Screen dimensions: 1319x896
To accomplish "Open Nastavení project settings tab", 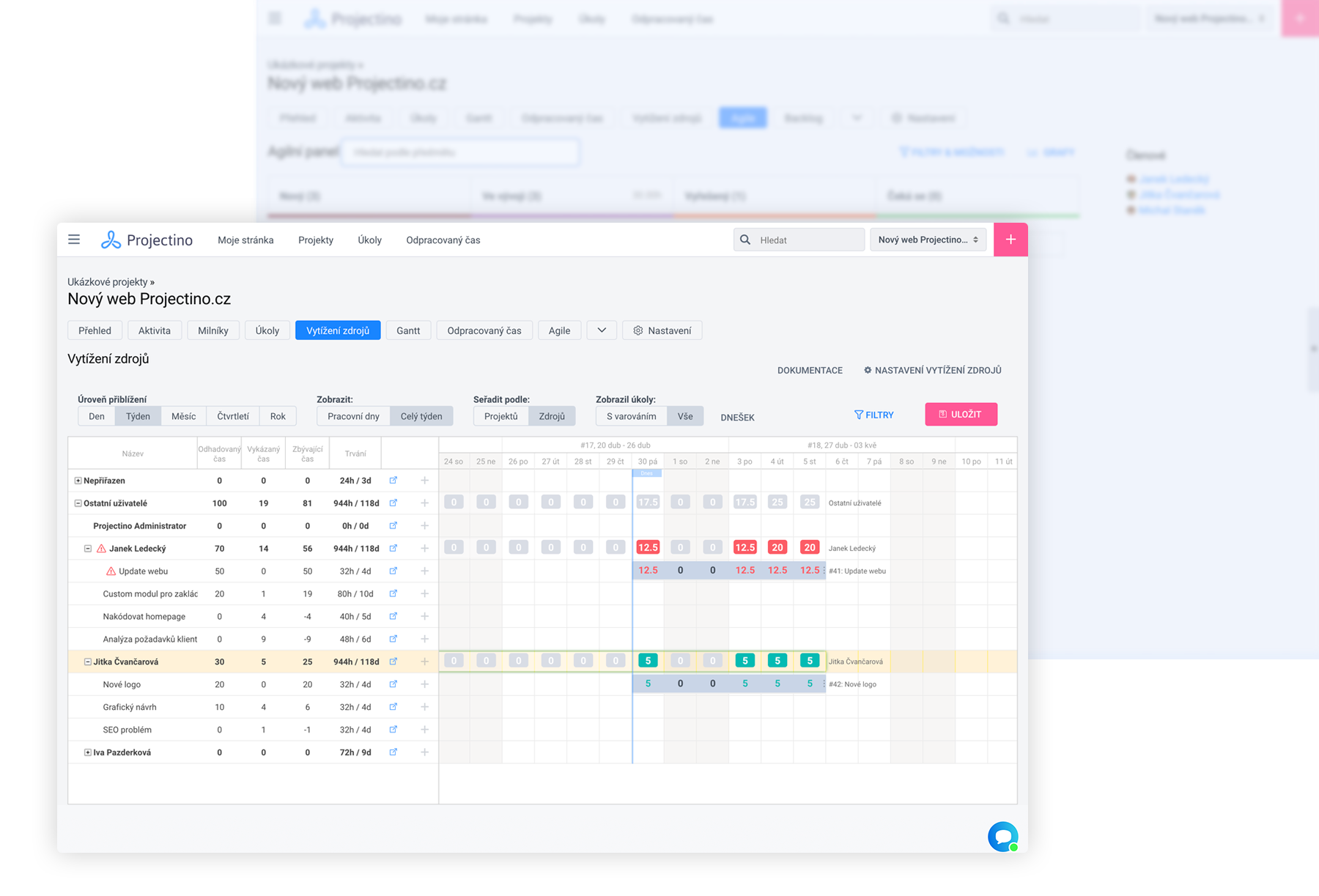I will coord(662,330).
